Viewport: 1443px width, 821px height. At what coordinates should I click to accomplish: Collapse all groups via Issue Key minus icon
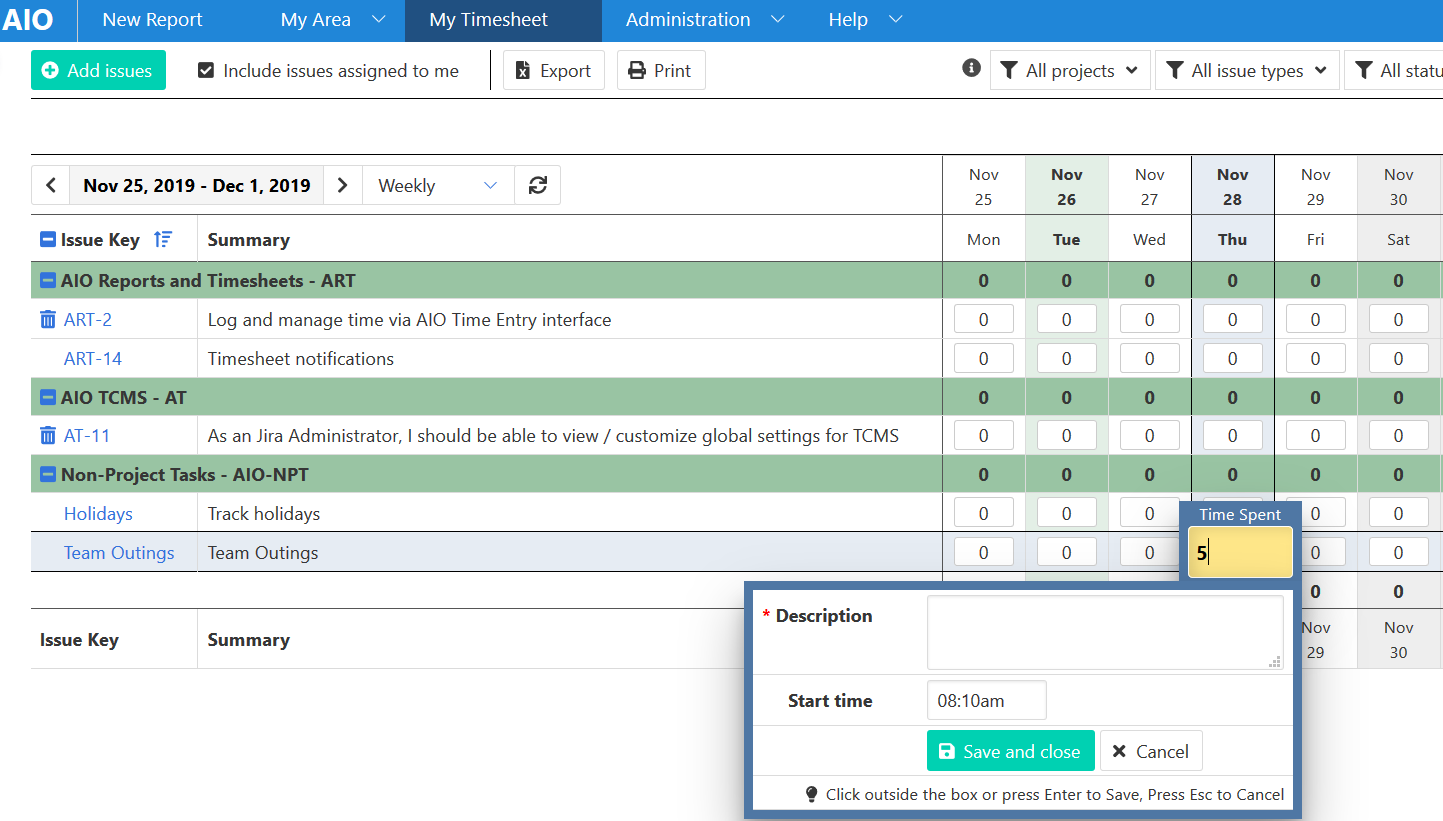[48, 240]
